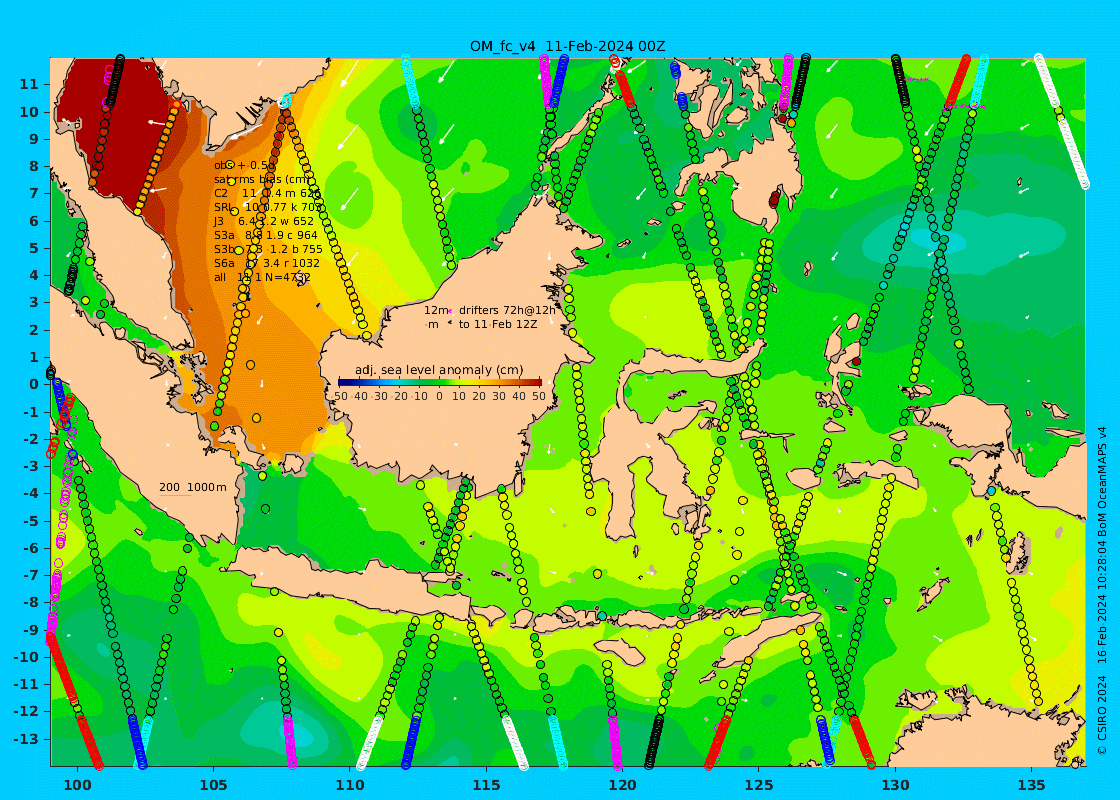Select the legend line SRL 10 0.77 k 703

(268, 207)
